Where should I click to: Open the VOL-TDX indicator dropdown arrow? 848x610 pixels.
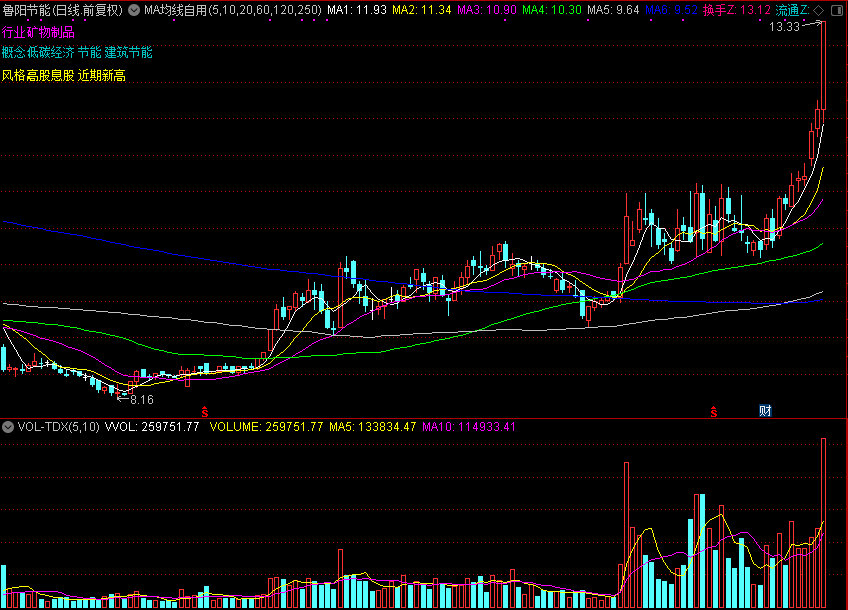click(x=8, y=427)
